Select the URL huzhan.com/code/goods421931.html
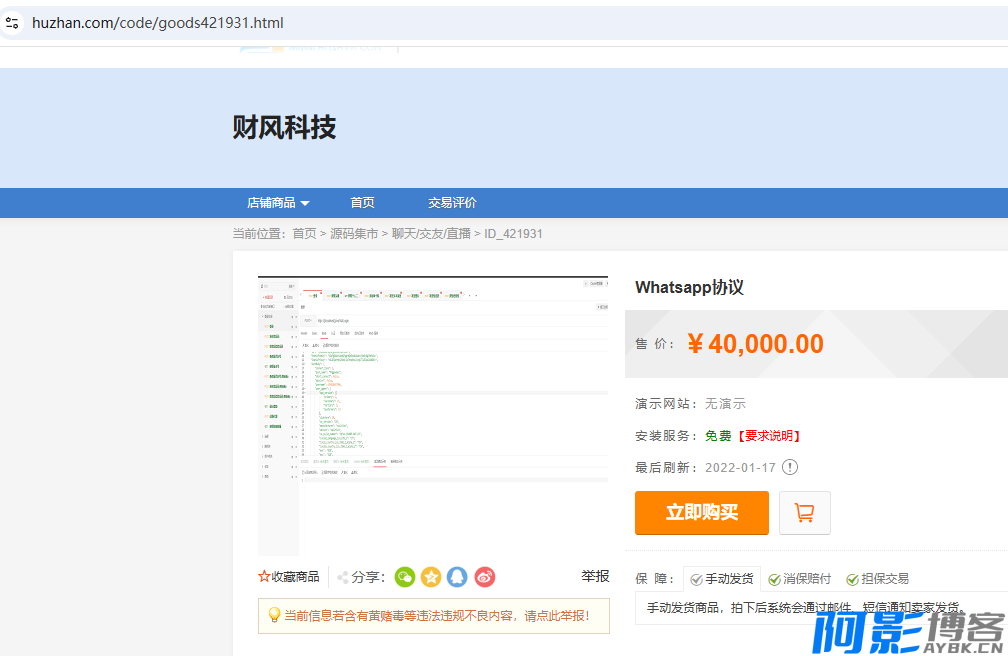Image resolution: width=1008 pixels, height=656 pixels. (158, 23)
